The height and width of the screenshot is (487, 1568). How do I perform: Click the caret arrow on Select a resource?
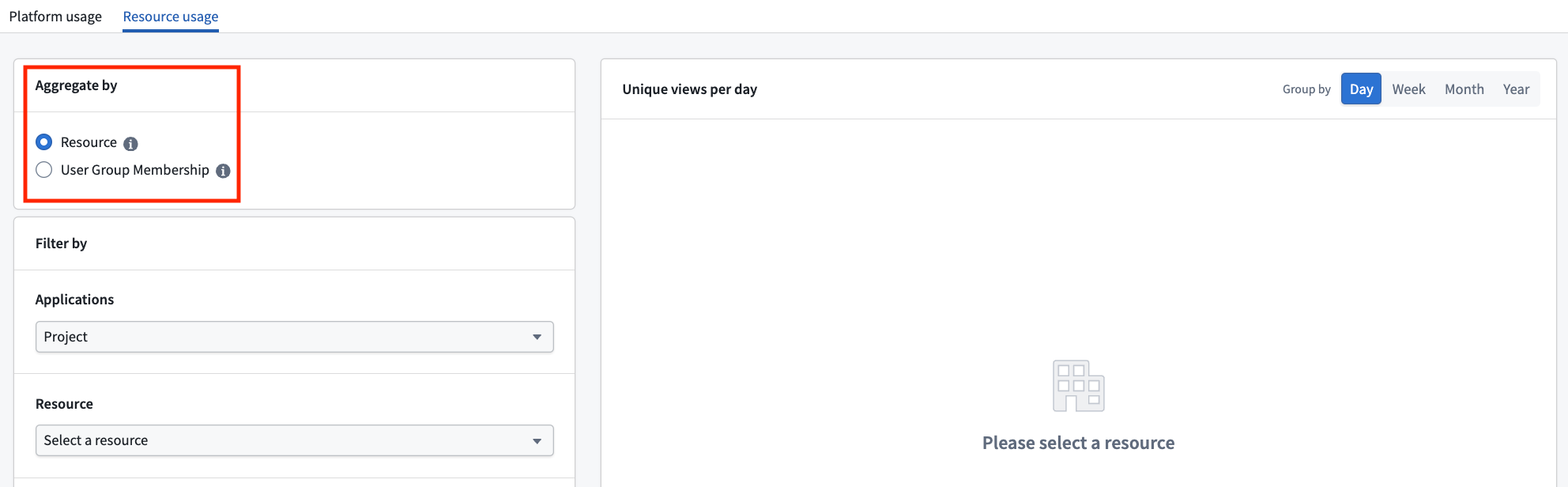(537, 440)
